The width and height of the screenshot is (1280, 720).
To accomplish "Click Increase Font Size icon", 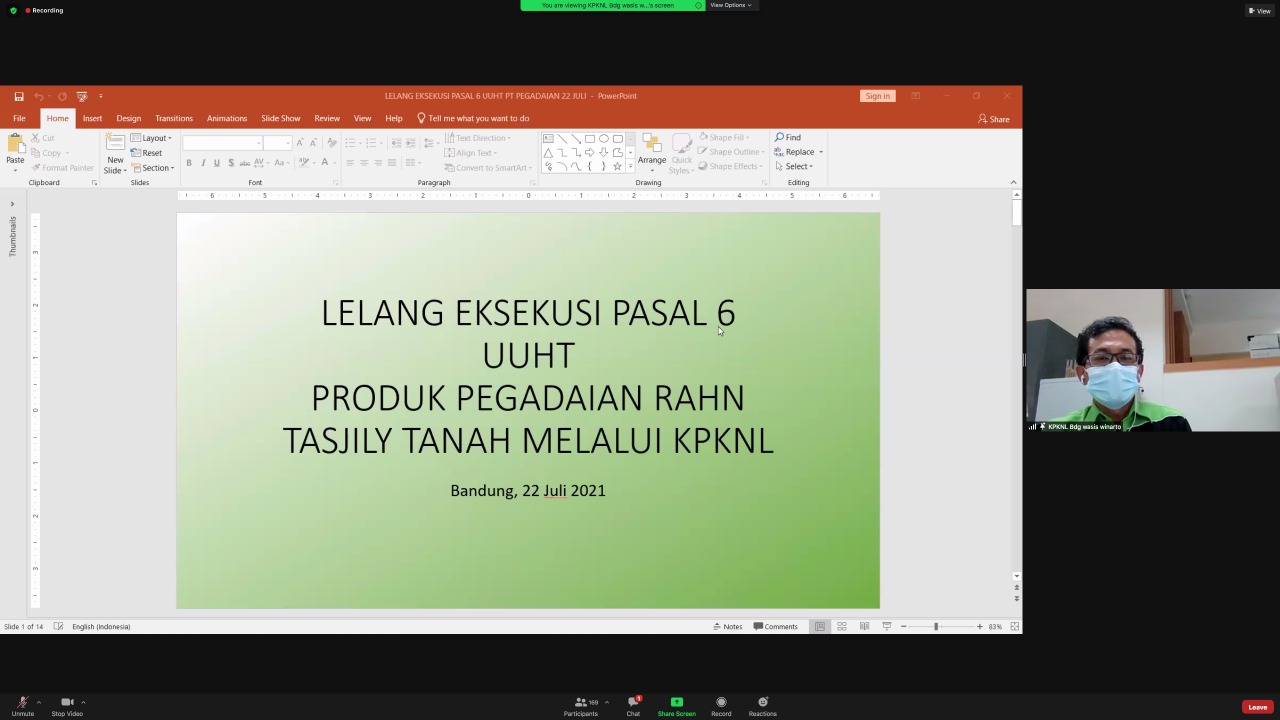I will (299, 143).
